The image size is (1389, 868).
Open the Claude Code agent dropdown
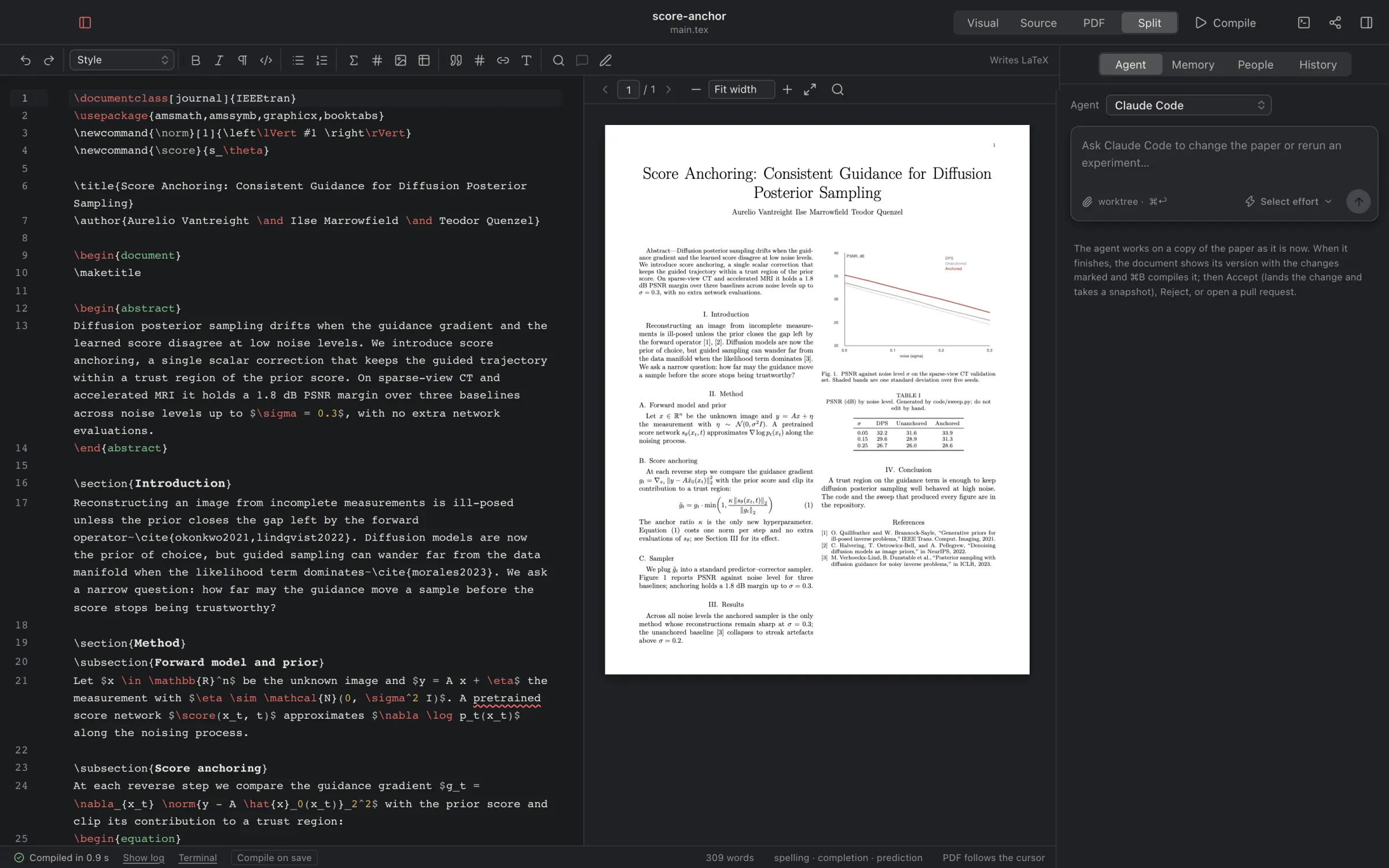1188,105
